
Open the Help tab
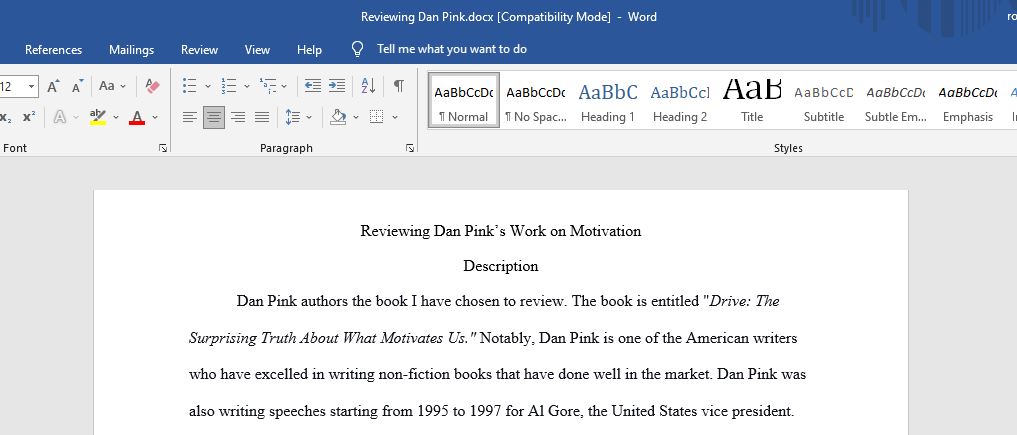(309, 50)
